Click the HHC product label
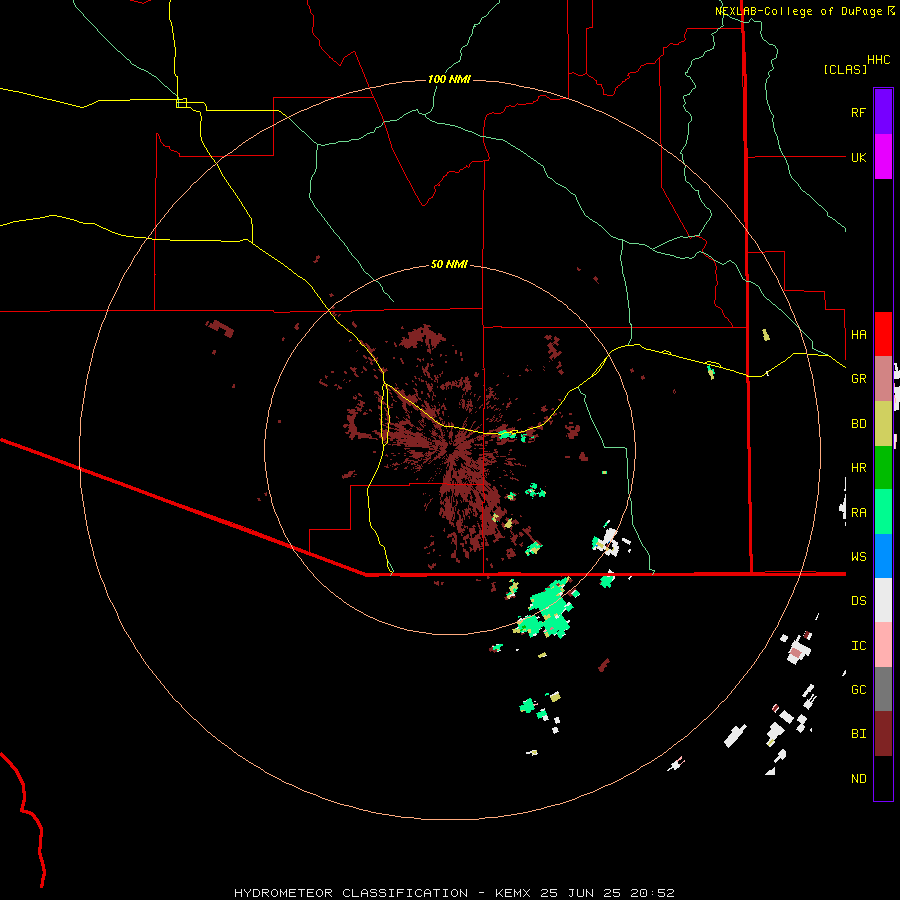Screen dimensions: 900x900 (x=878, y=60)
